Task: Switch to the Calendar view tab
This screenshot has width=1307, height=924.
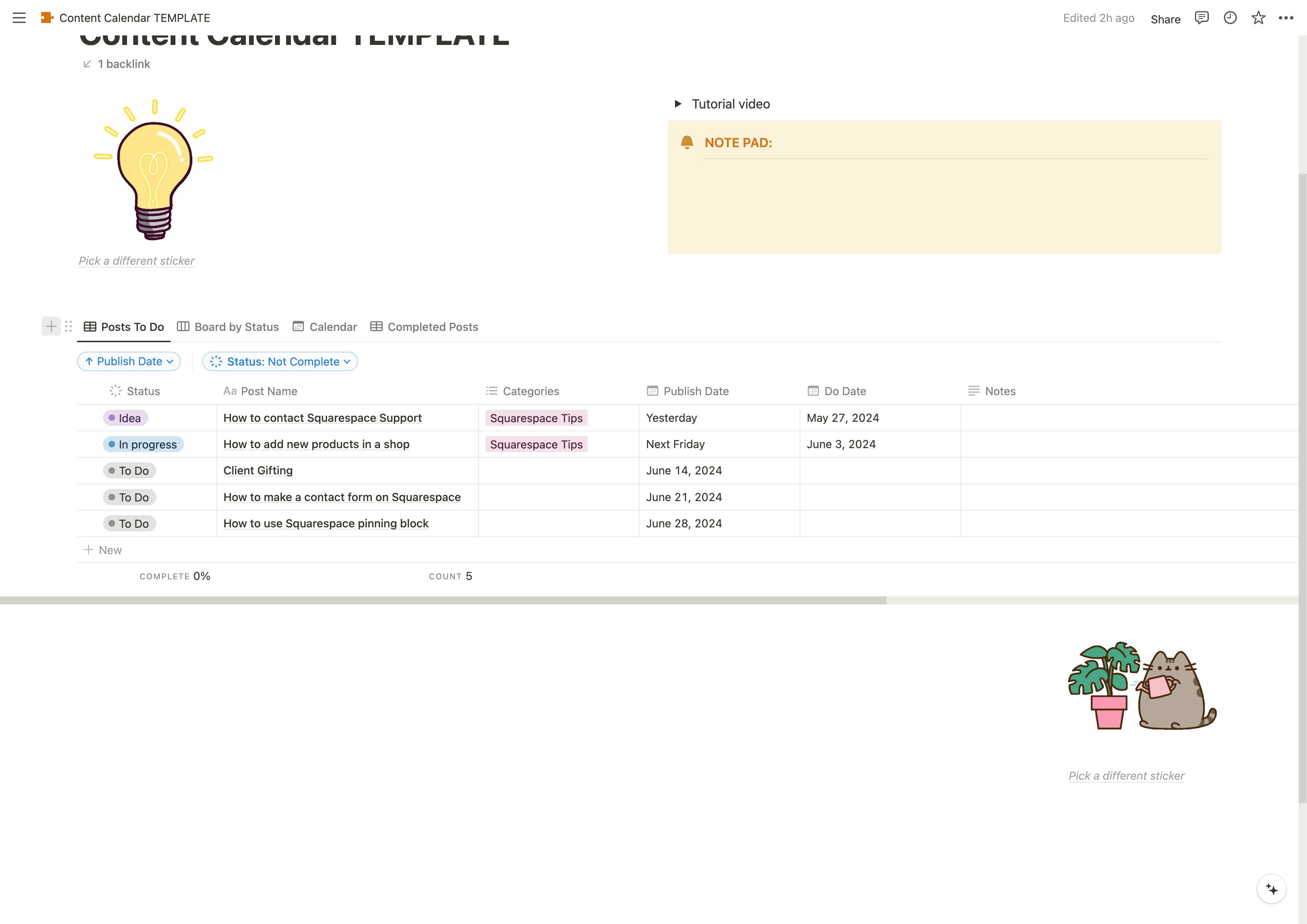Action: click(x=325, y=327)
